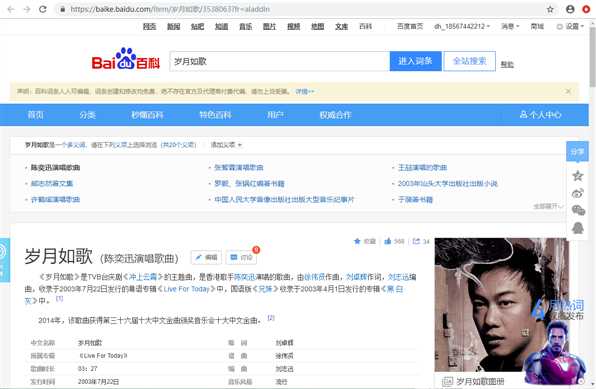
Task: Close the yellow notice banner
Action: pos(568,91)
